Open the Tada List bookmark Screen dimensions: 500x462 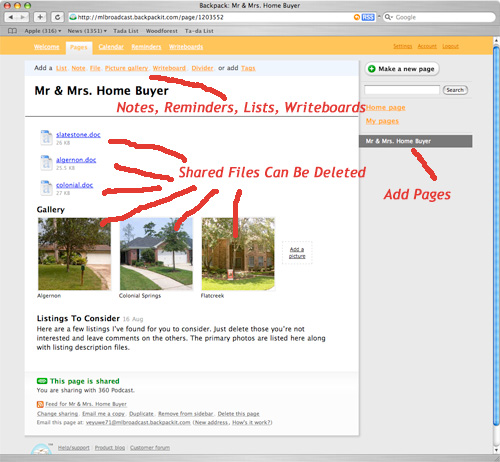[126, 31]
